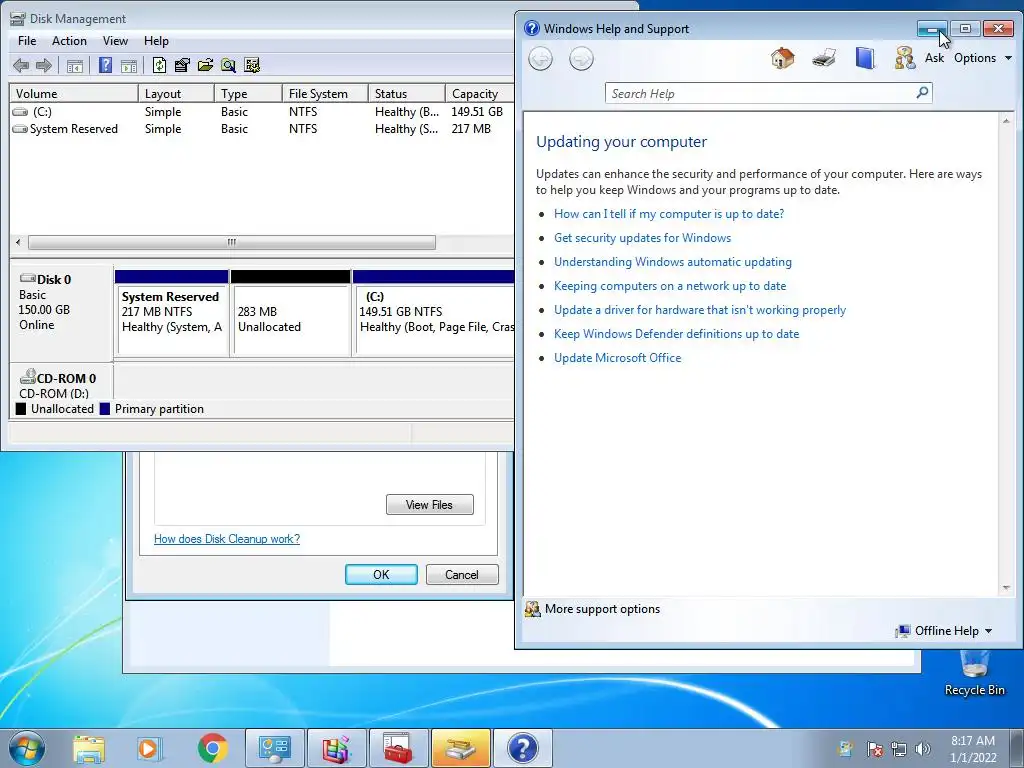1024x768 pixels.
Task: Open 'How can I tell if my computer is up to date?'
Action: (669, 214)
